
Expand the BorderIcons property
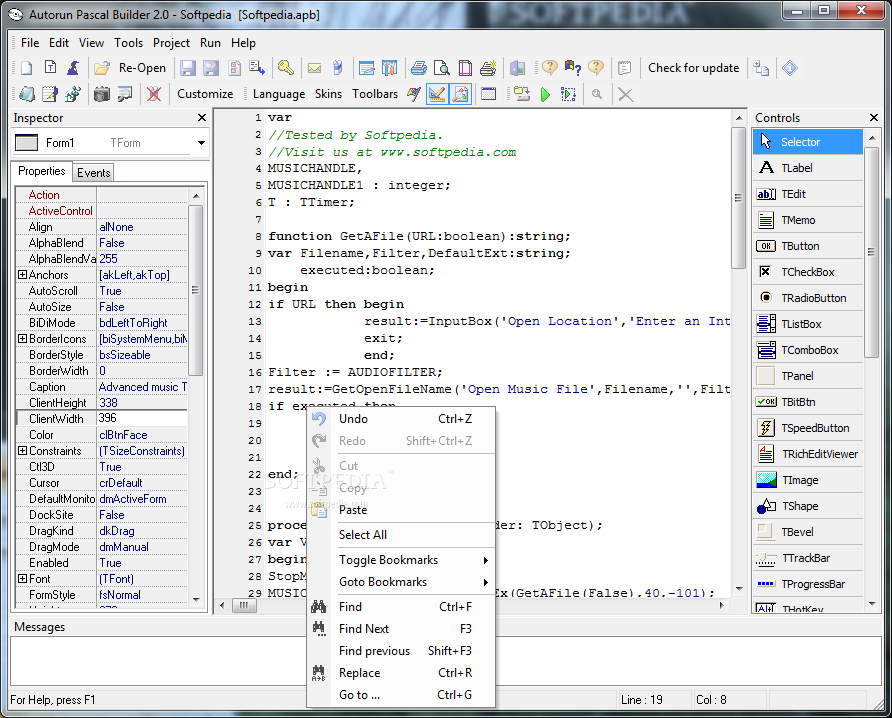click(22, 339)
